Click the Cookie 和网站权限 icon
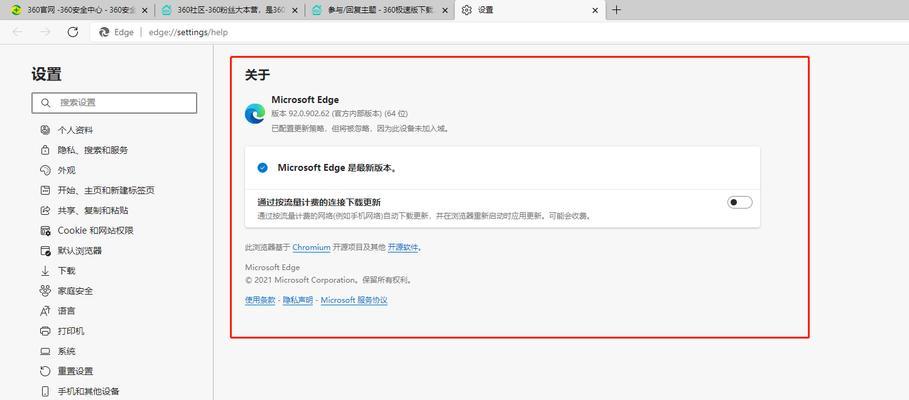 pyautogui.click(x=45, y=231)
